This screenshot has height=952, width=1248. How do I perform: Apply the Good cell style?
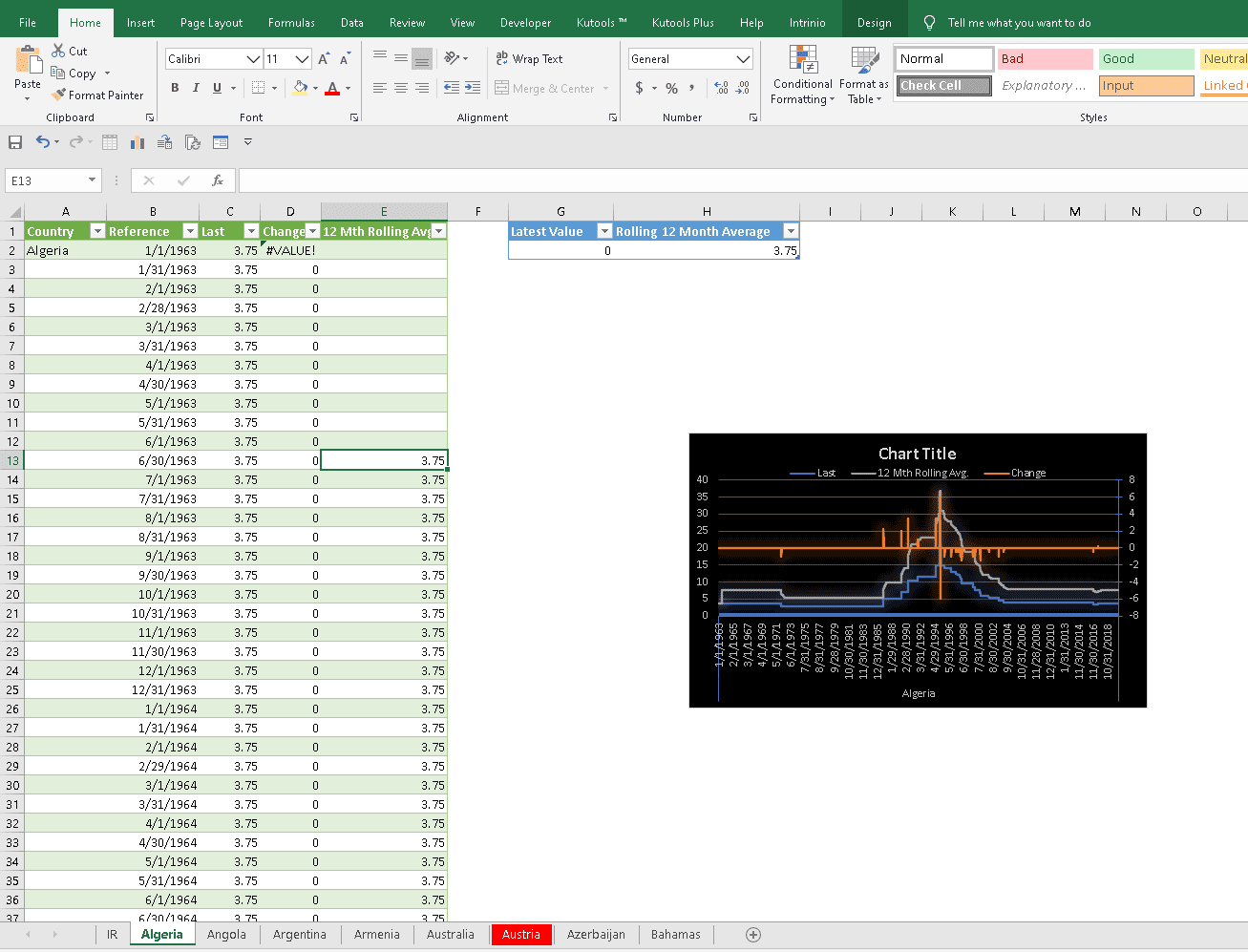click(x=1145, y=59)
